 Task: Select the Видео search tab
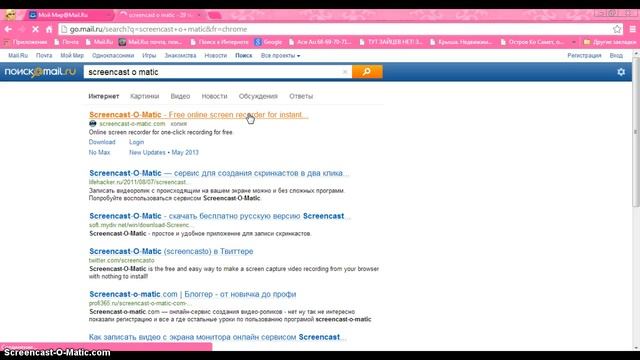180,96
